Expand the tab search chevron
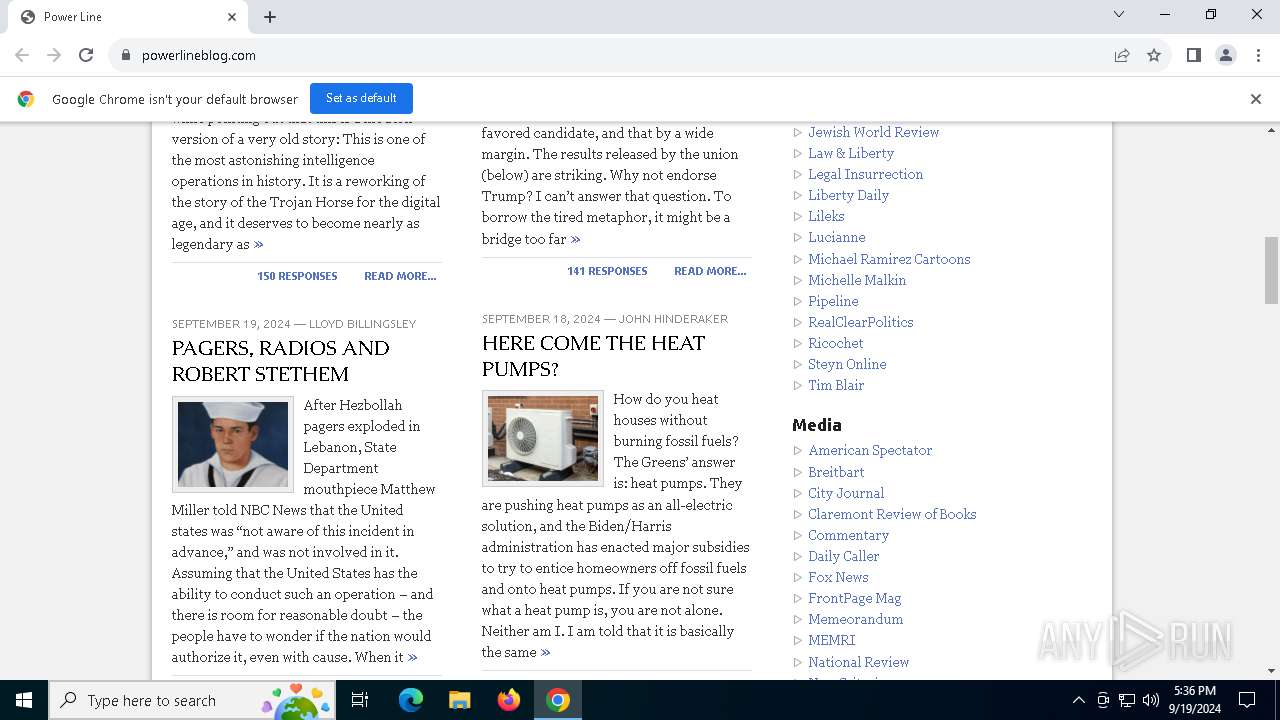This screenshot has height=720, width=1280. [x=1119, y=14]
